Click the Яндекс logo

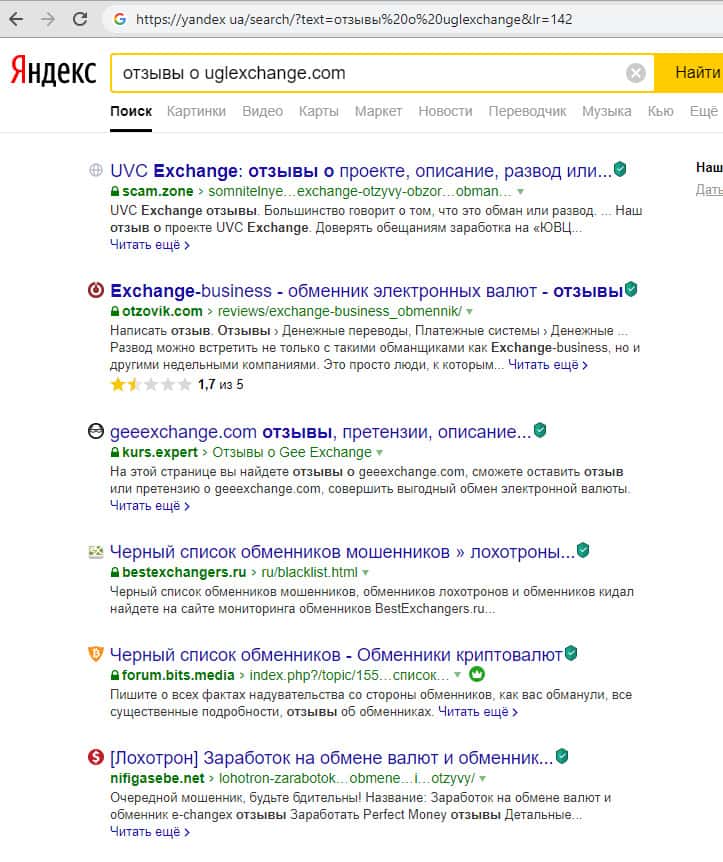click(53, 72)
